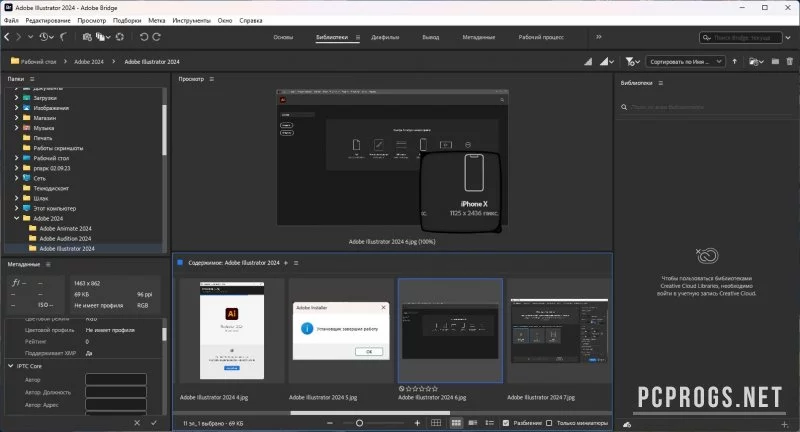Click the get photos from camera icon

(x=87, y=37)
